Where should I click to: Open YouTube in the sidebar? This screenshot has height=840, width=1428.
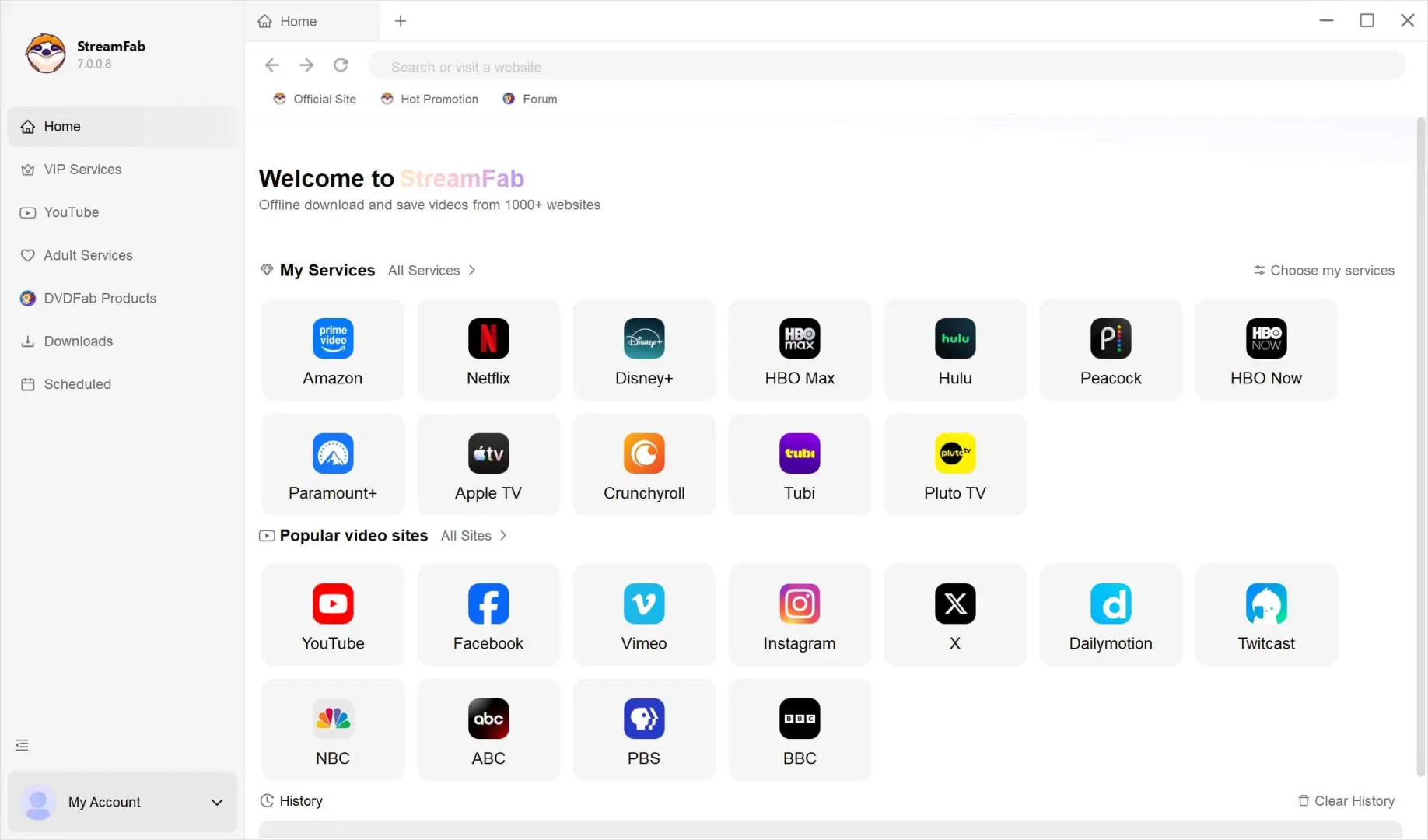123,212
